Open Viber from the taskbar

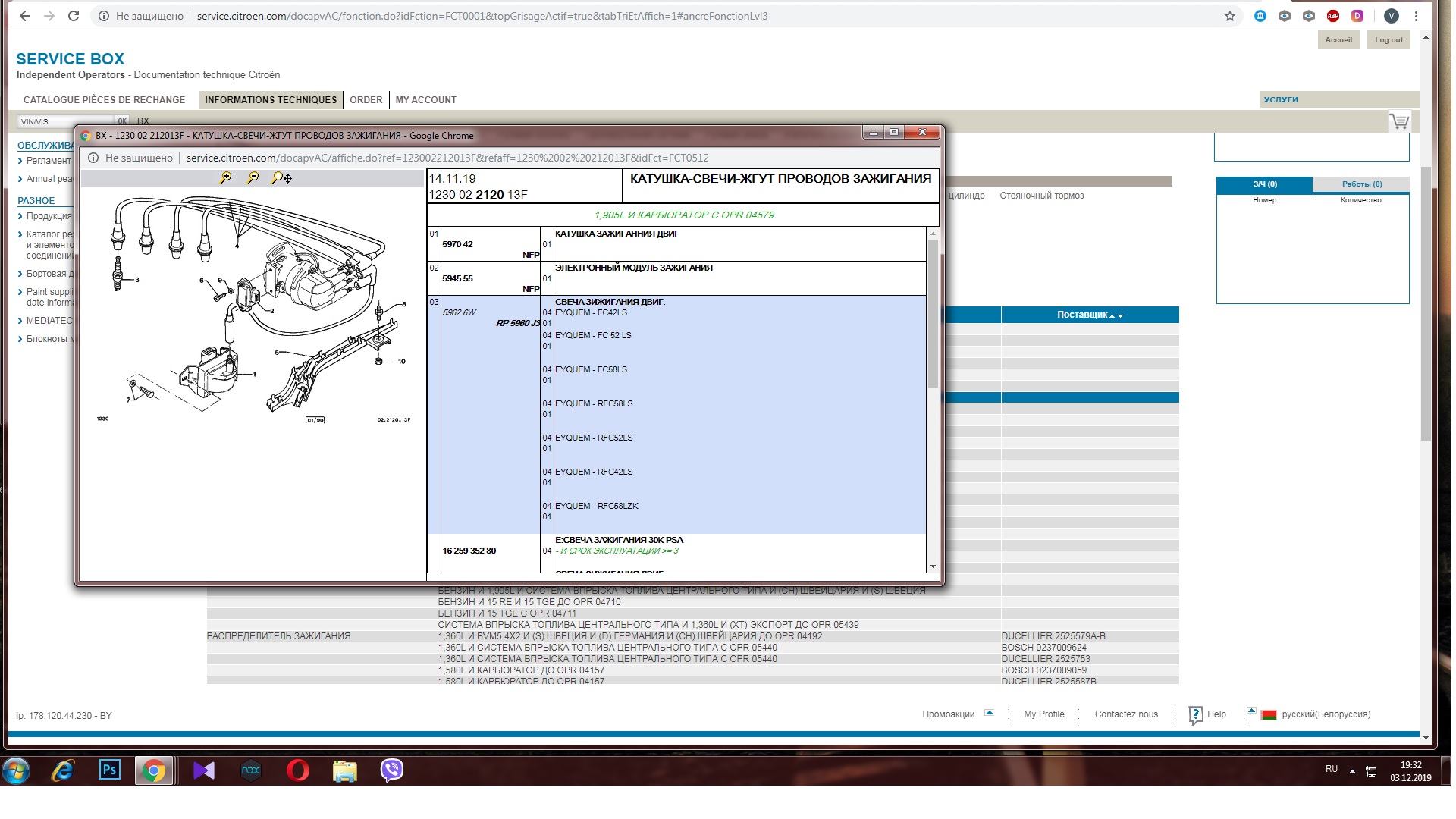tap(391, 770)
